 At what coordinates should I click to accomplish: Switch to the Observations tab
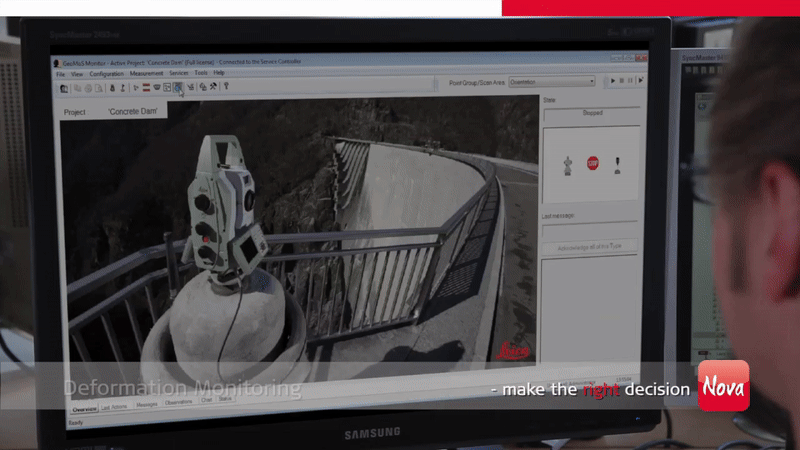pos(179,402)
